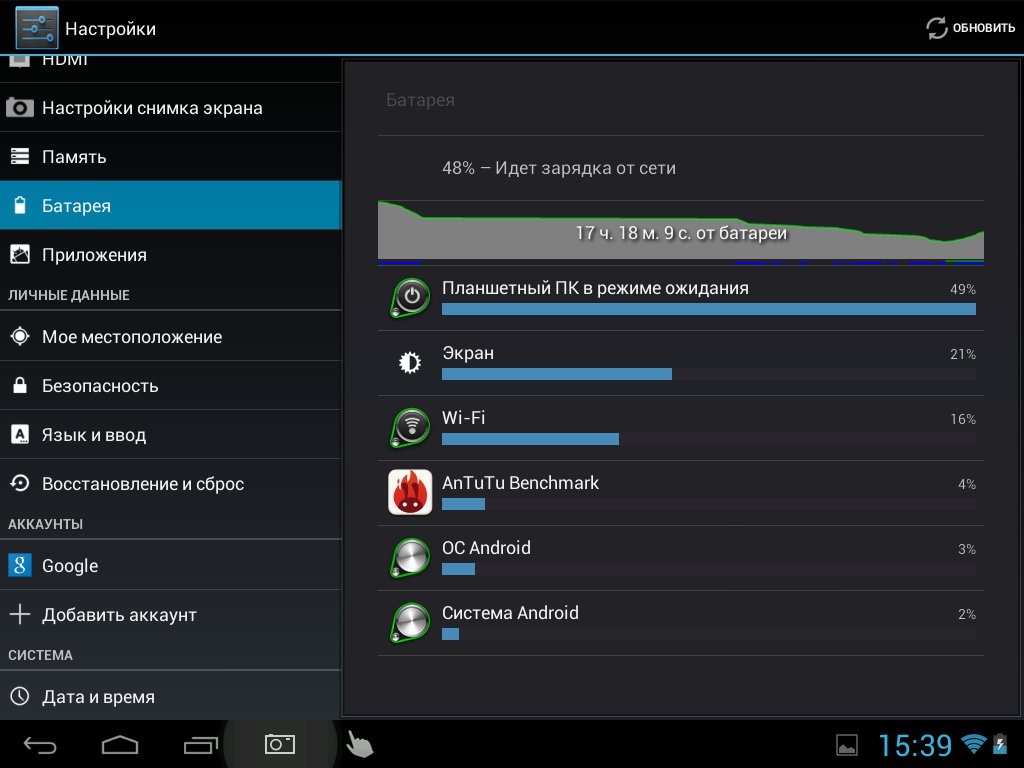Viewport: 1024px width, 768px height.
Task: Open Приложения apps settings
Action: (x=170, y=255)
